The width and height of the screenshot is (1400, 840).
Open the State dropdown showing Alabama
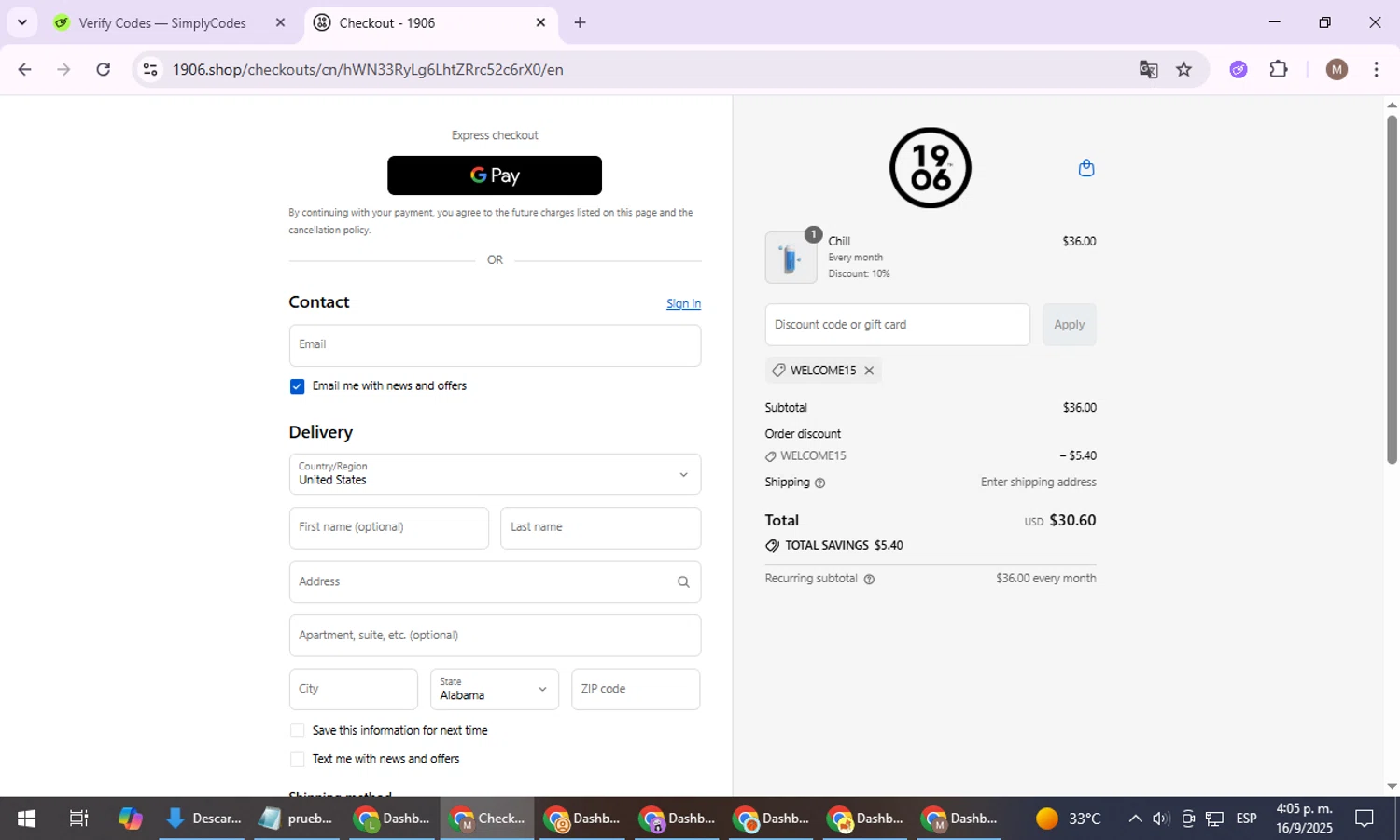pyautogui.click(x=495, y=690)
